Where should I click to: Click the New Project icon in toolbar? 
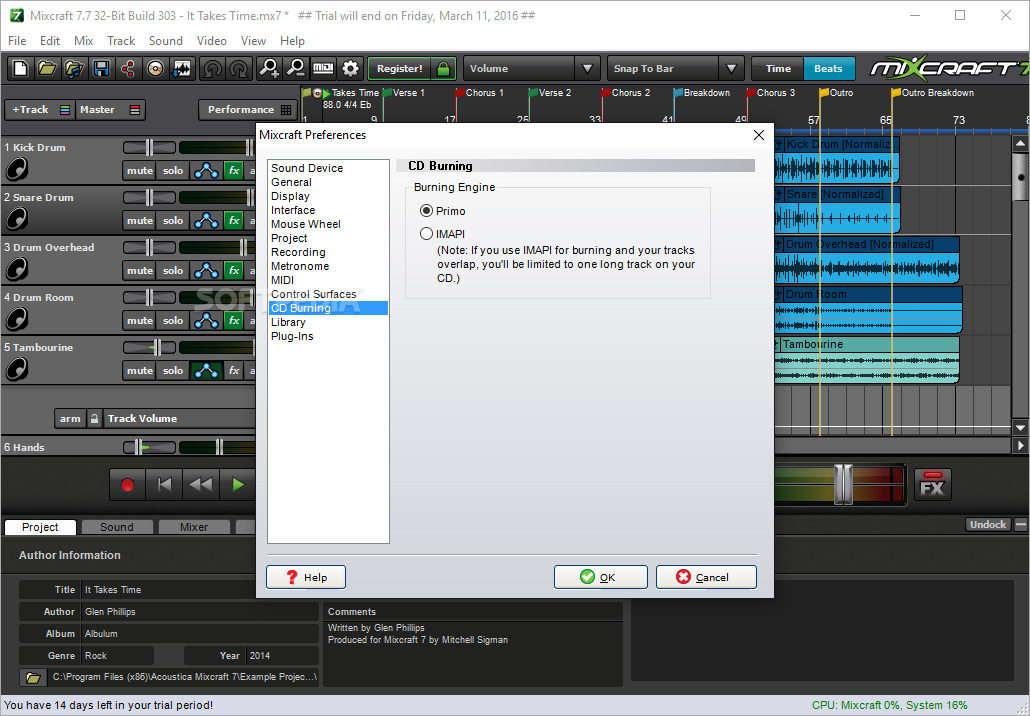20,68
